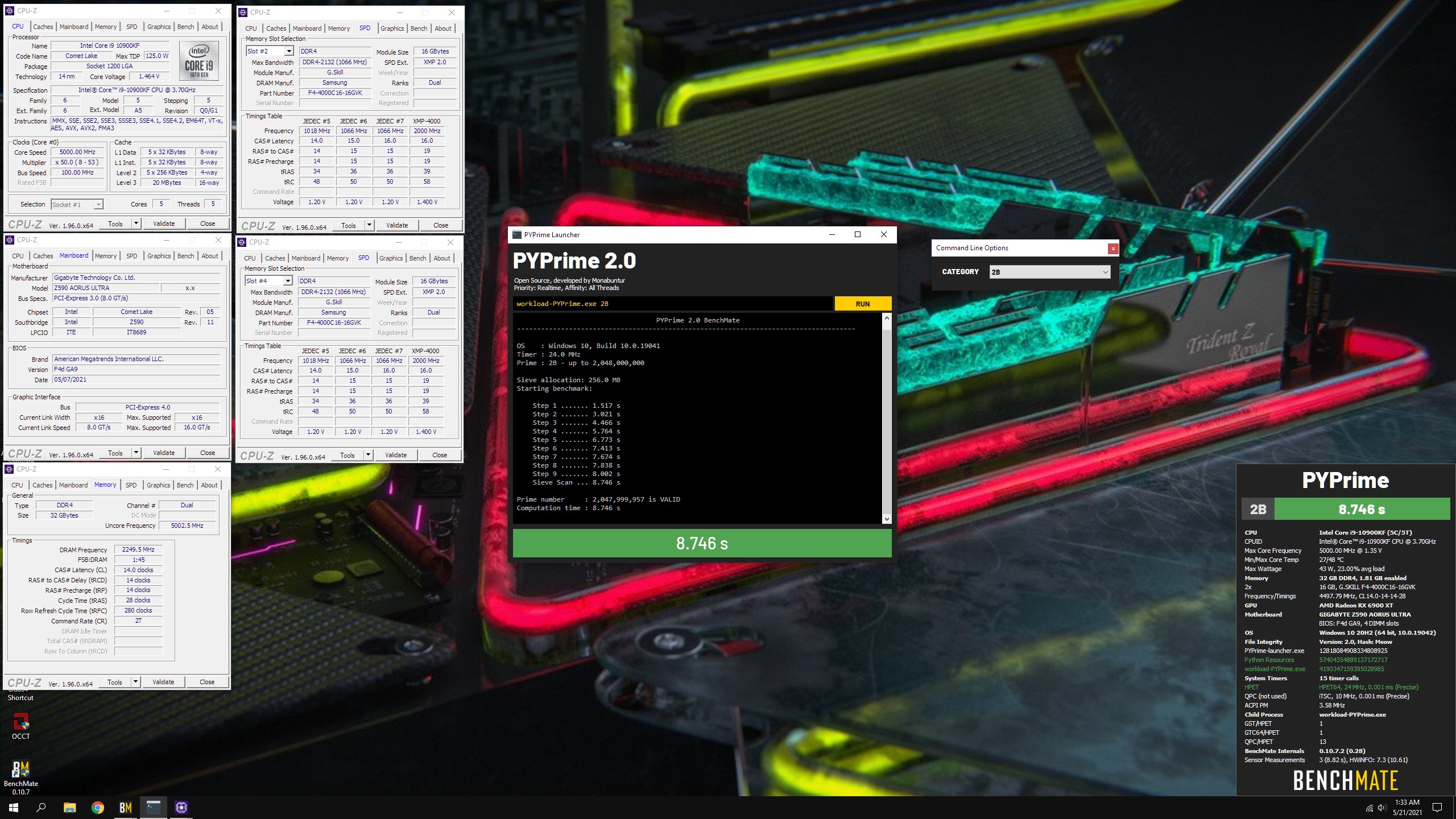
Task: Click Core Speed value 5000.00 MHz
Action: [78, 152]
